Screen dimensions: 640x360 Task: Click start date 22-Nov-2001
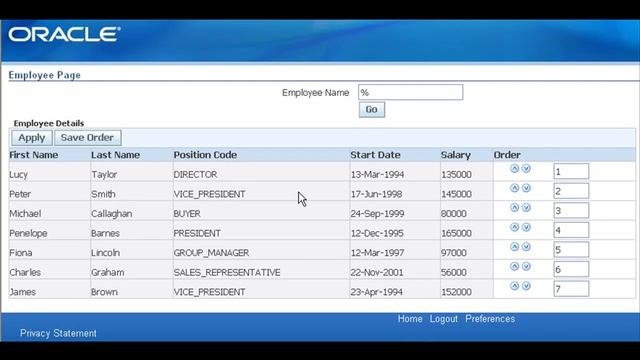(377, 273)
